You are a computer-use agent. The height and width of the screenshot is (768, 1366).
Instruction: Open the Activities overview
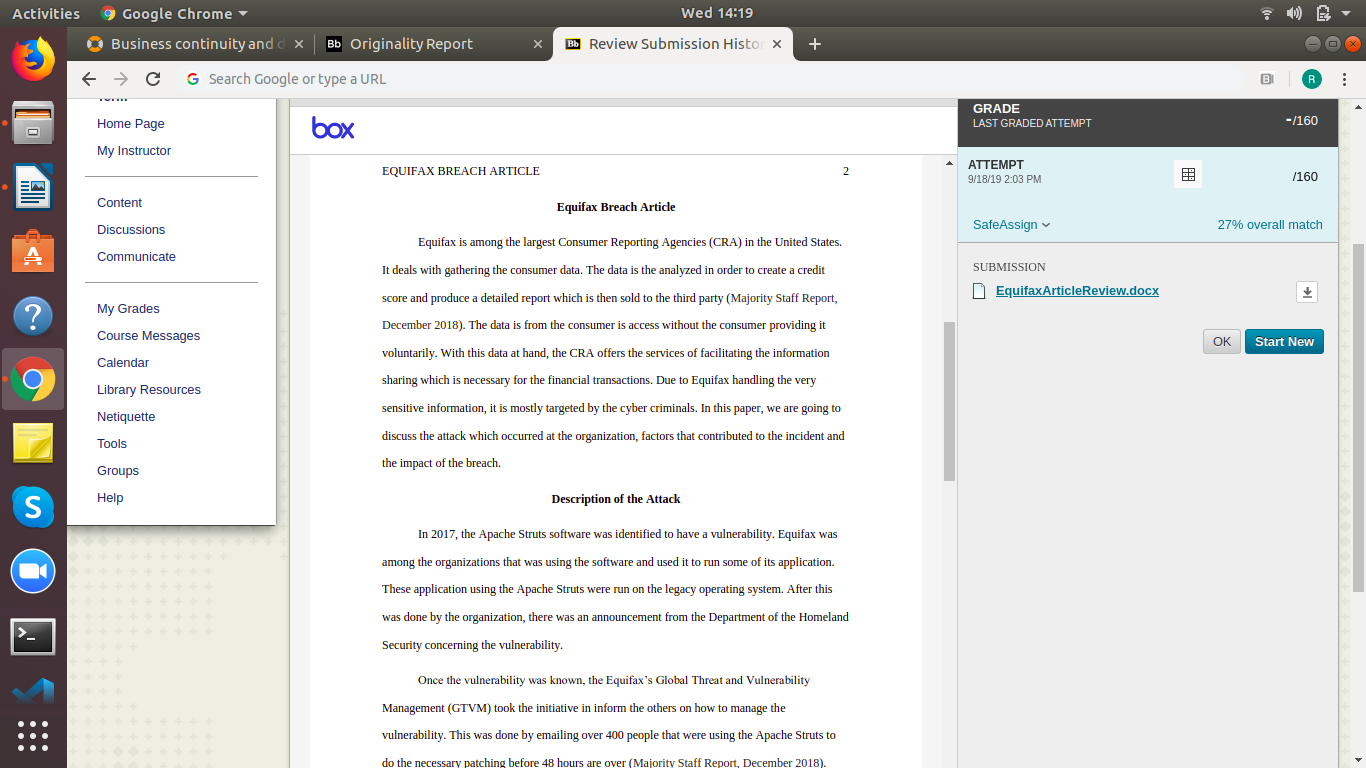click(x=46, y=13)
